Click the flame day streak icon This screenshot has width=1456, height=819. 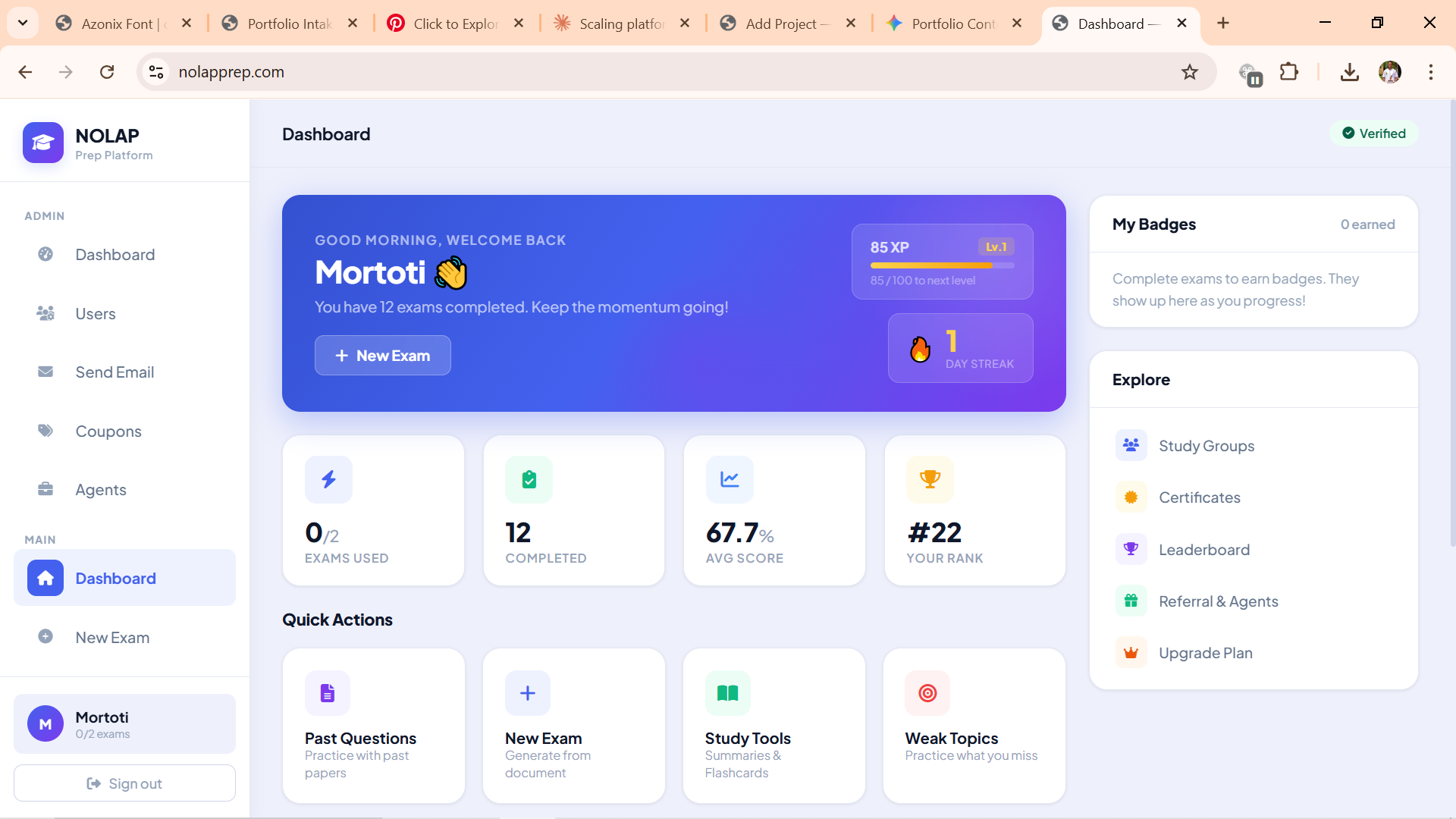pyautogui.click(x=920, y=349)
